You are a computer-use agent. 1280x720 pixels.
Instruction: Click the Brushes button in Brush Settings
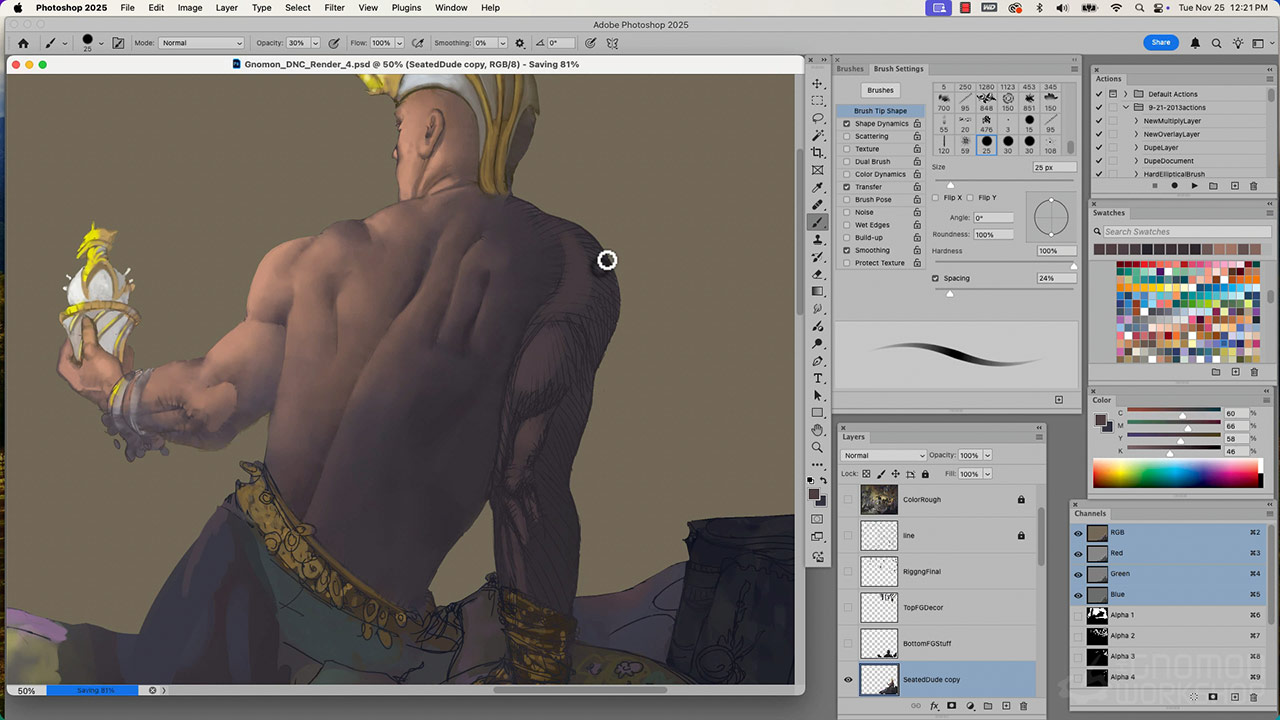click(x=880, y=90)
